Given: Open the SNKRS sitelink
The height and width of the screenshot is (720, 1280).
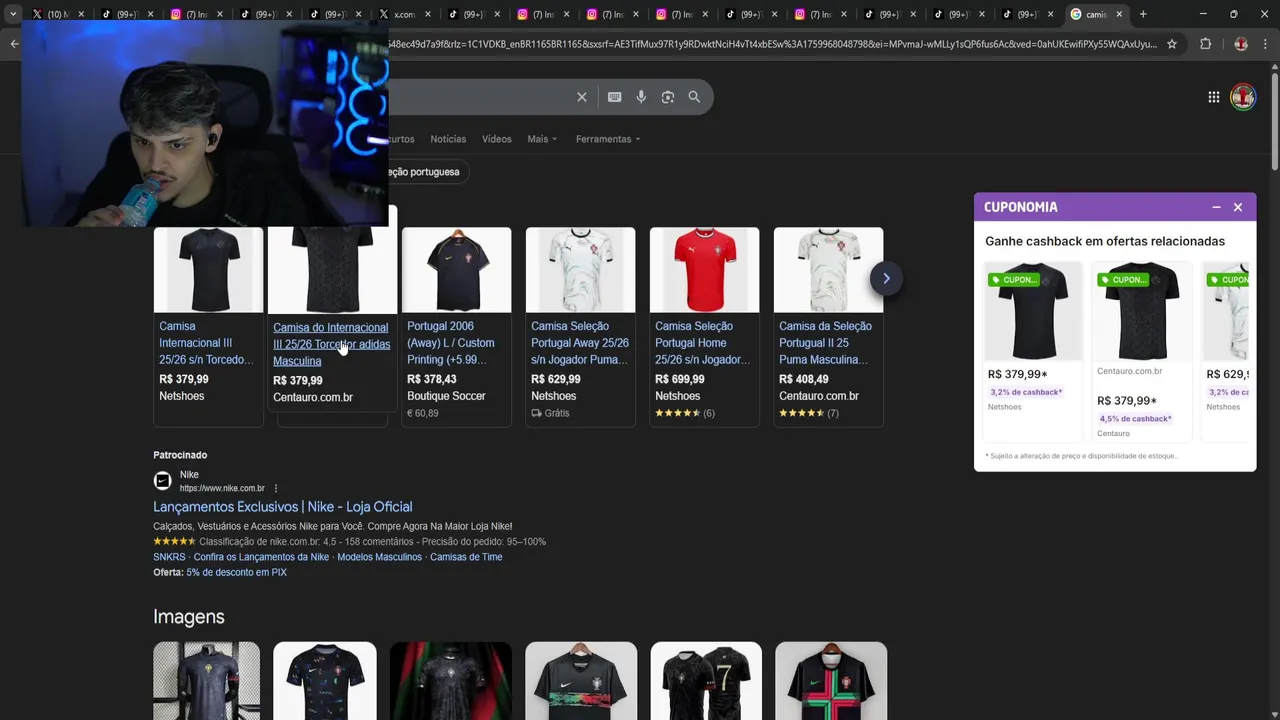Looking at the screenshot, I should (x=169, y=557).
